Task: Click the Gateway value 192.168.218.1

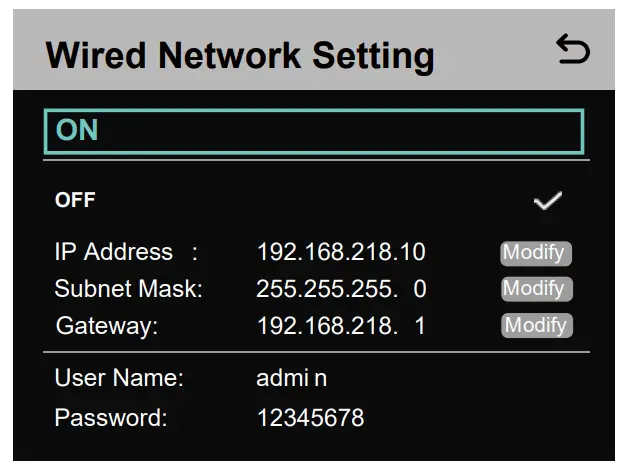Action: pos(340,325)
